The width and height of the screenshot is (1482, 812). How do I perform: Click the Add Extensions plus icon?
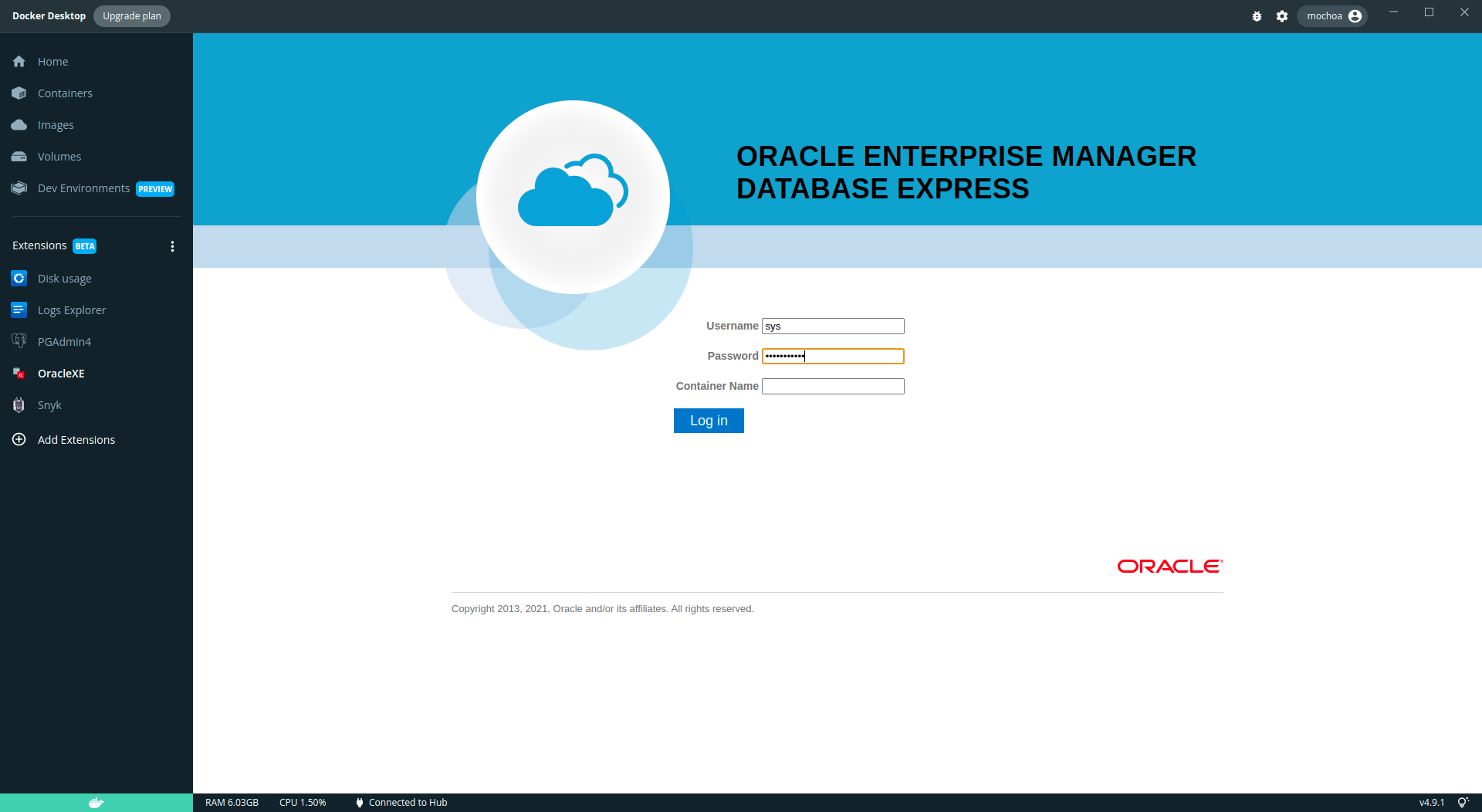click(x=19, y=439)
